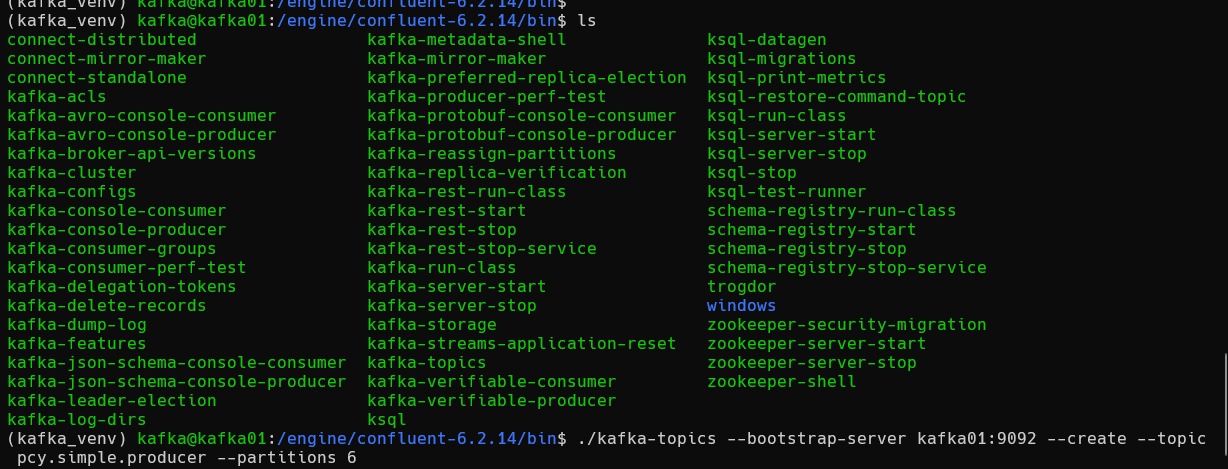This screenshot has height=469, width=1228.
Task: Click the trogdor file name
Action: point(741,287)
